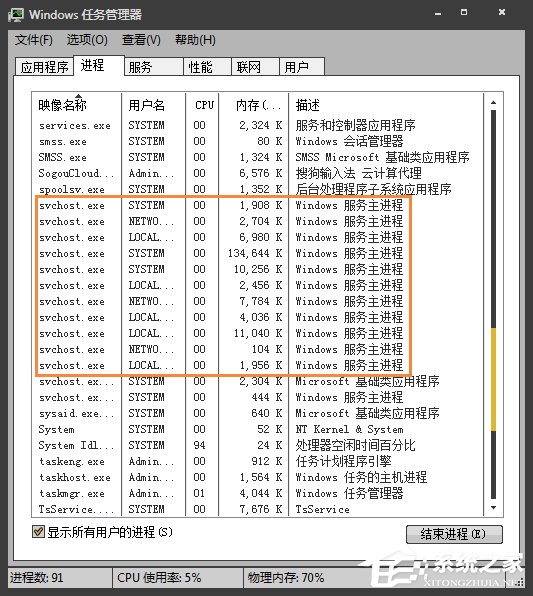533x596 pixels.
Task: Open the 查看(V) menu
Action: click(x=141, y=40)
